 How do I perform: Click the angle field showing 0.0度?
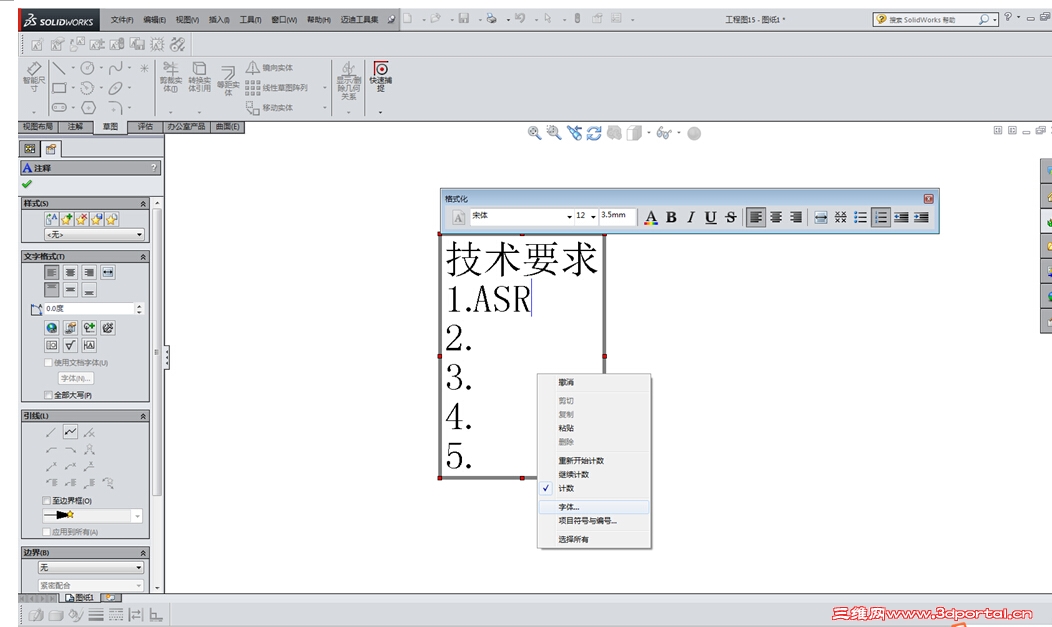89,308
